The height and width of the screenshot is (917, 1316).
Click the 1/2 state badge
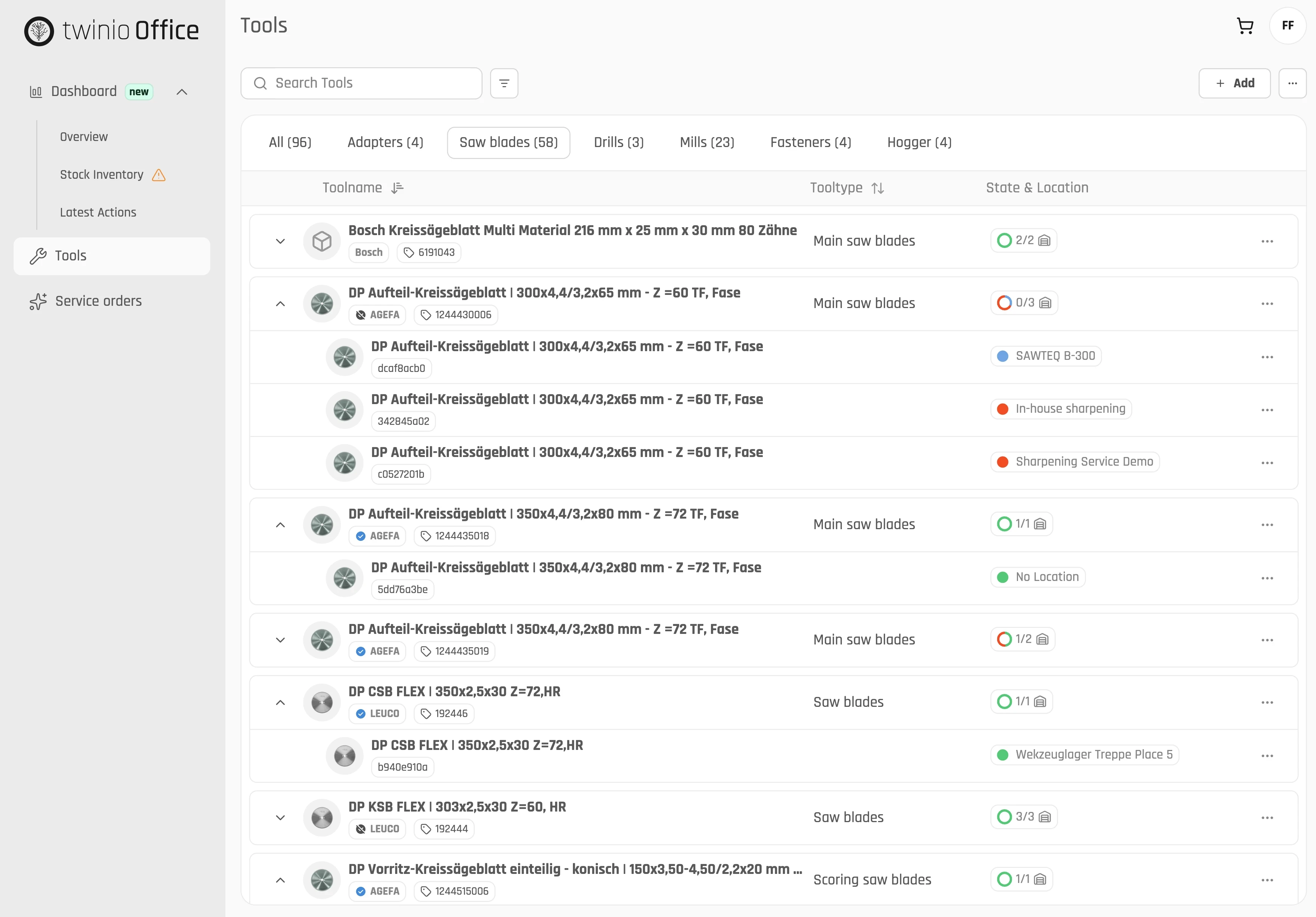point(1023,639)
